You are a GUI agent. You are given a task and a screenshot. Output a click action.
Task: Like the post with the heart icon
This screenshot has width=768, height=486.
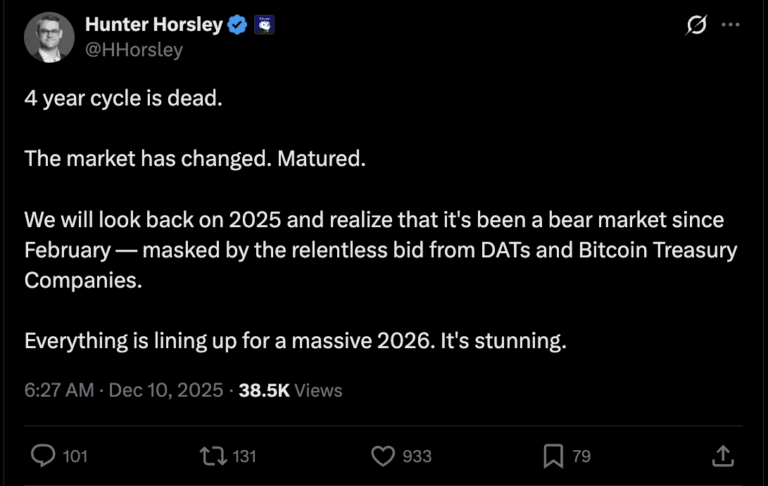(383, 456)
